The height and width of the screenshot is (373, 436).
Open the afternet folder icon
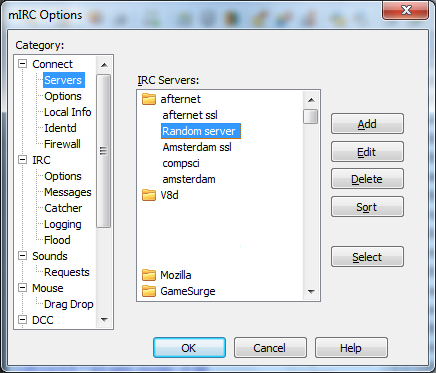(149, 99)
